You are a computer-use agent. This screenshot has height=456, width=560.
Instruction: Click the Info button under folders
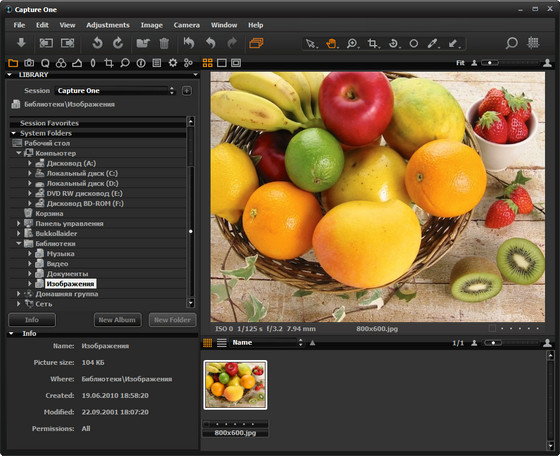[32, 320]
